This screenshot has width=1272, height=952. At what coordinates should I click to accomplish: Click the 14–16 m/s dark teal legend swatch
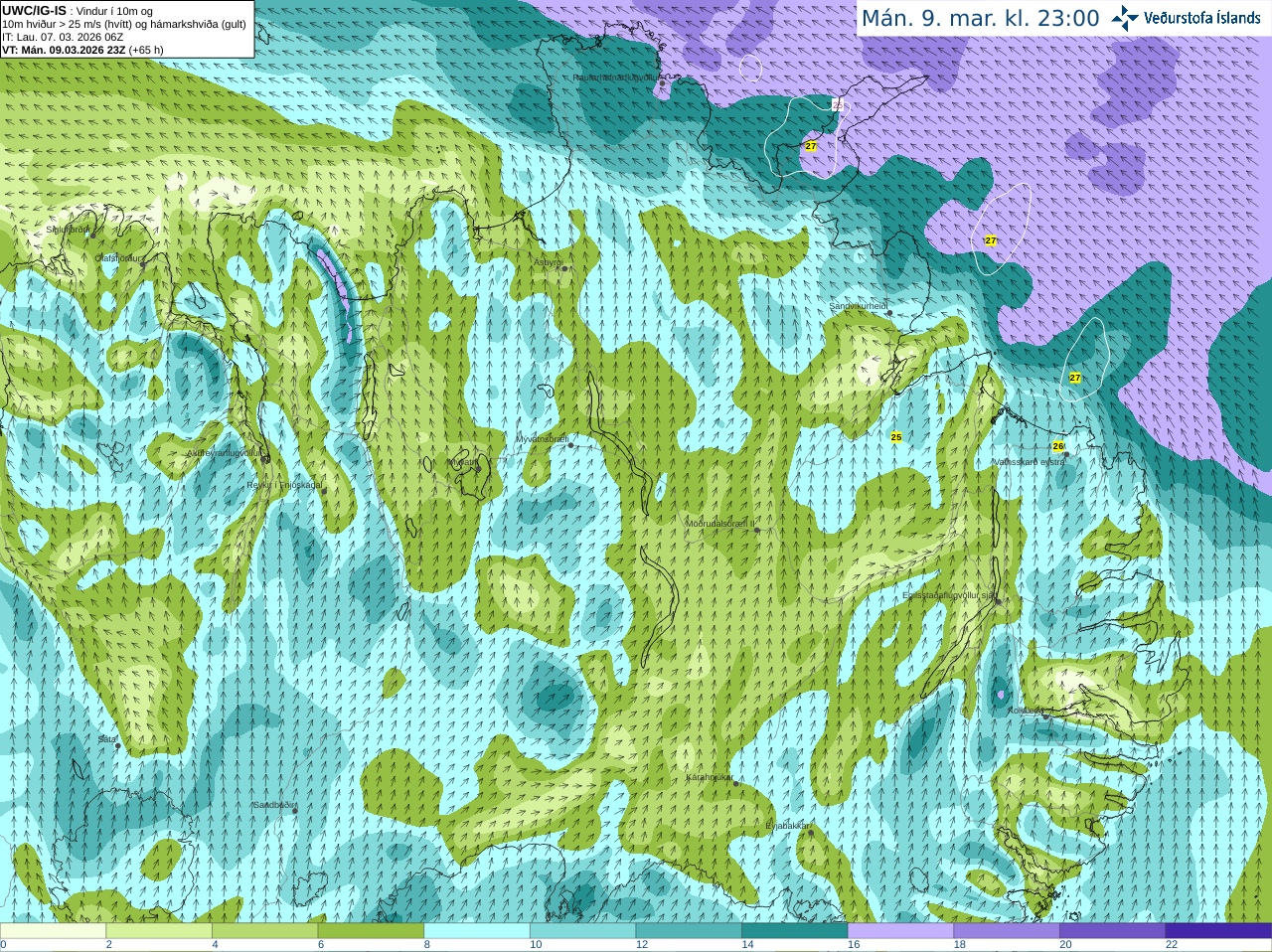point(795,930)
